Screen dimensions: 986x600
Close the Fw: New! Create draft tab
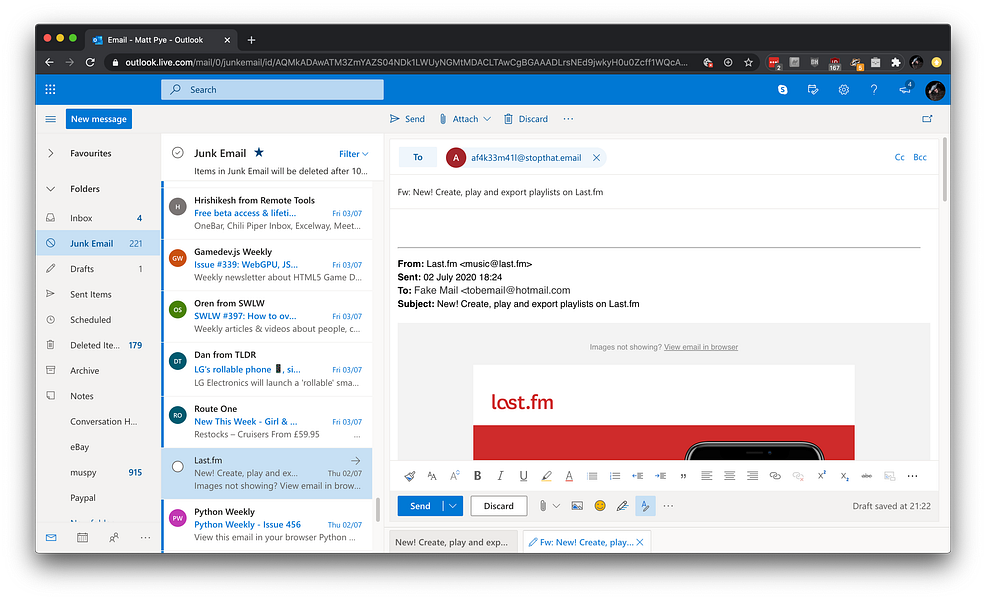tap(640, 542)
